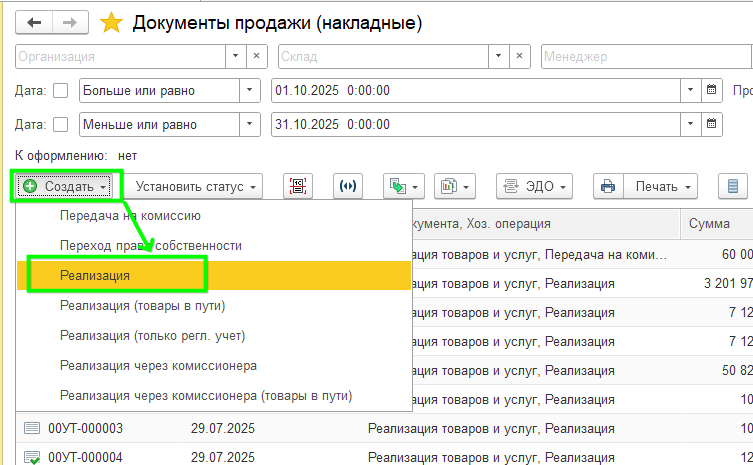This screenshot has height=465, width=753.
Task: Expand the 'Больше или равно' comparison dropdown
Action: (249, 91)
